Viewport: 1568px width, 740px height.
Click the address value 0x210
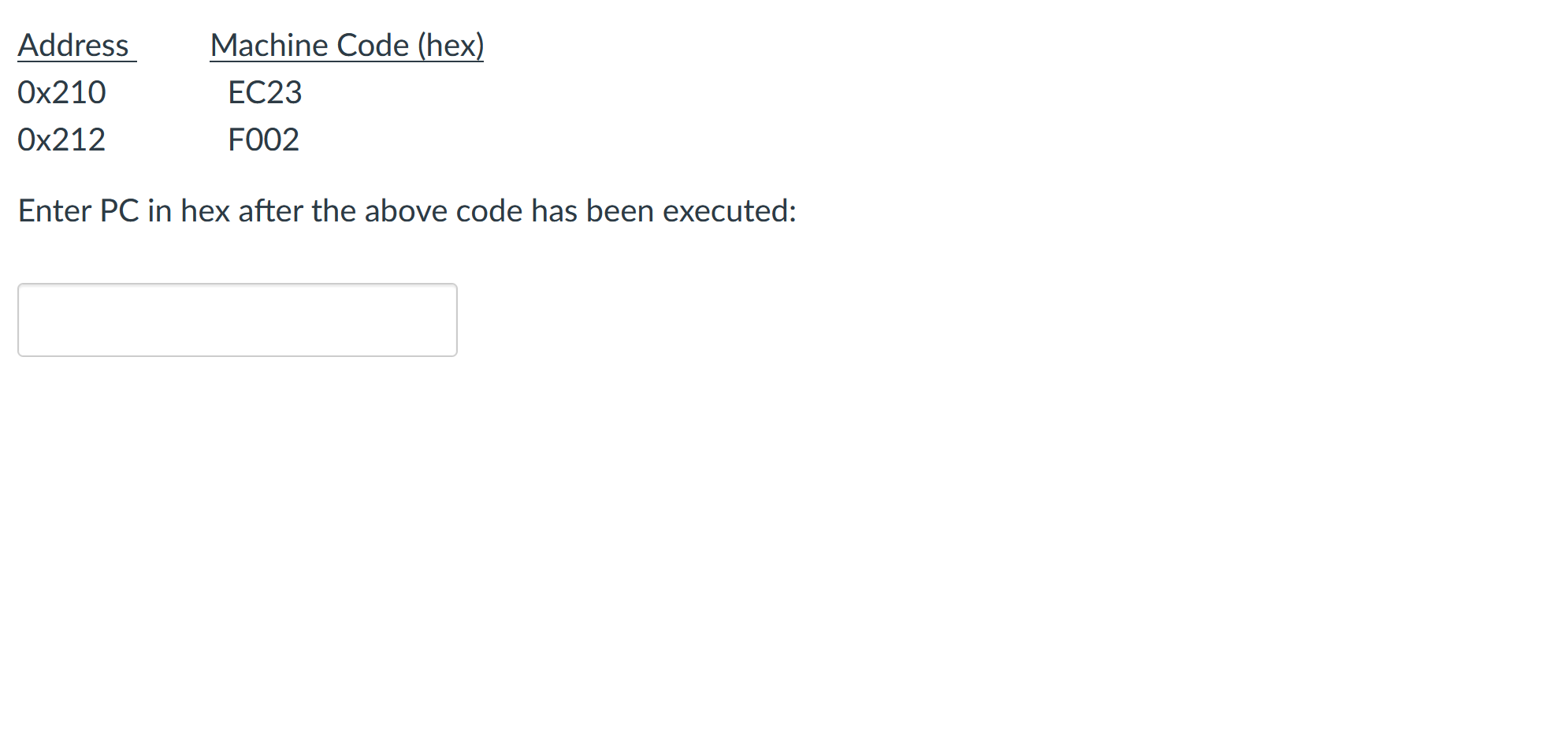(x=61, y=92)
